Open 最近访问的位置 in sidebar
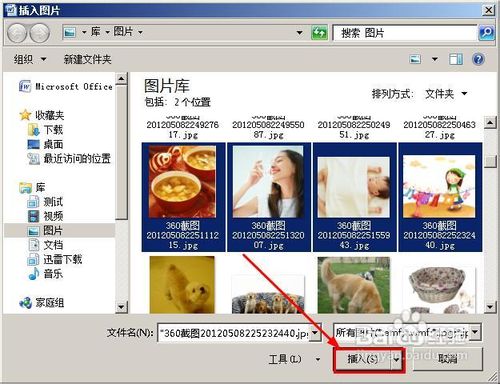This screenshot has width=500, height=384. 69,159
